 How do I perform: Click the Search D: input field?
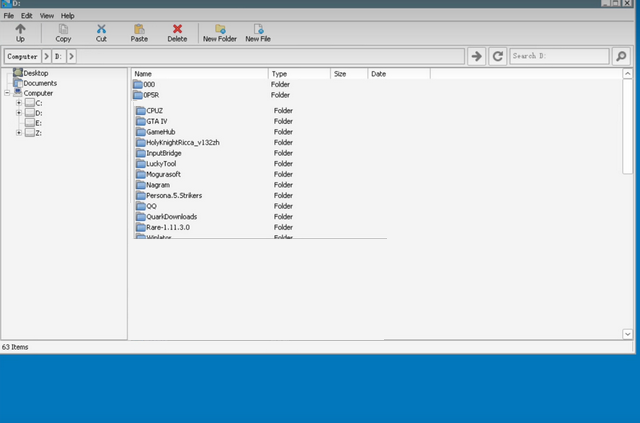556,57
